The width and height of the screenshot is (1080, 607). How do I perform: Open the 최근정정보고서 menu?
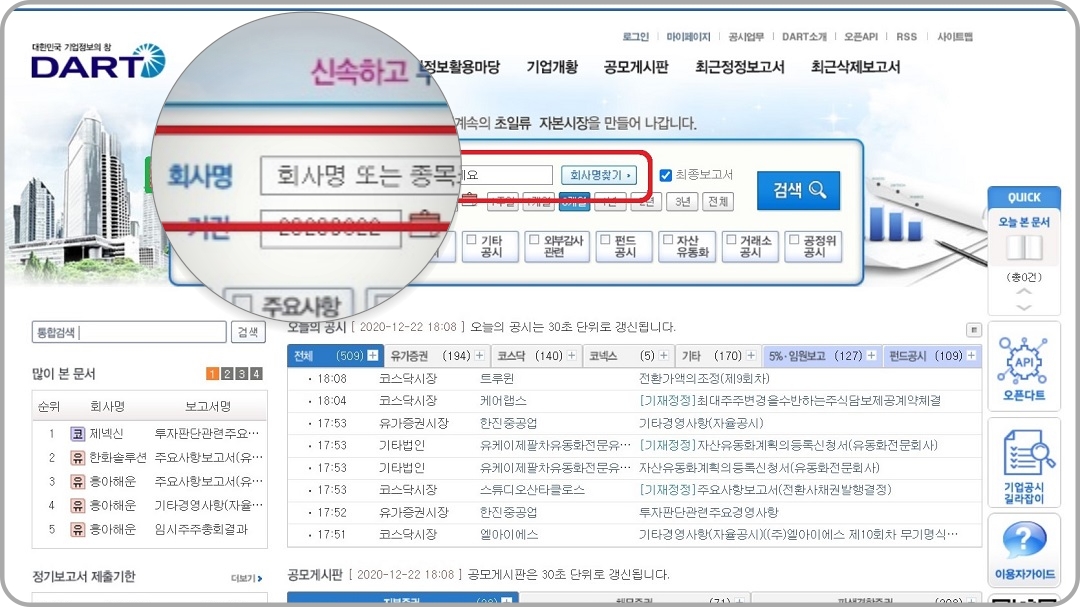point(740,67)
